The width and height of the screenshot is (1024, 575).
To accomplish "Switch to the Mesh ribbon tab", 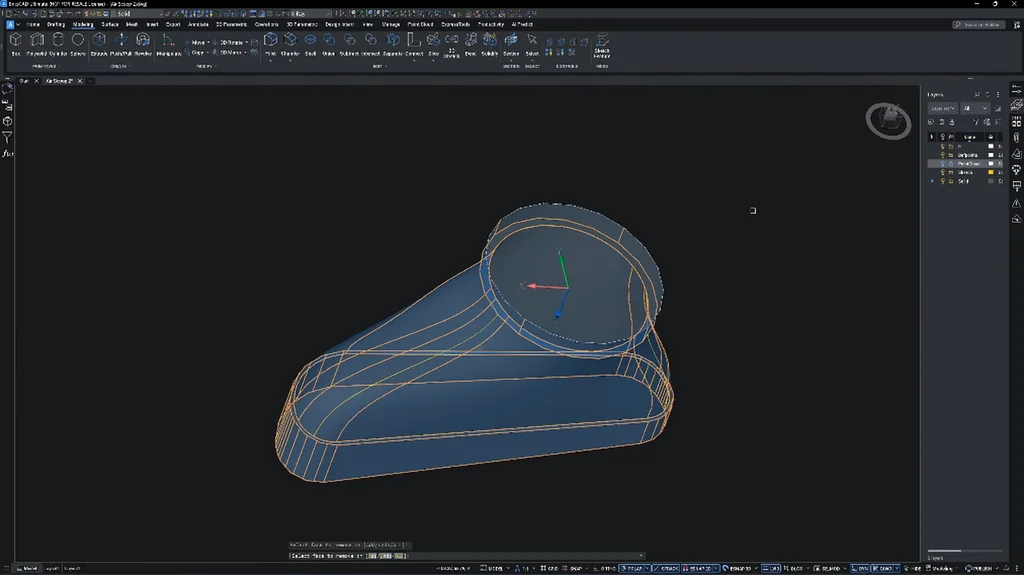I will (131, 24).
